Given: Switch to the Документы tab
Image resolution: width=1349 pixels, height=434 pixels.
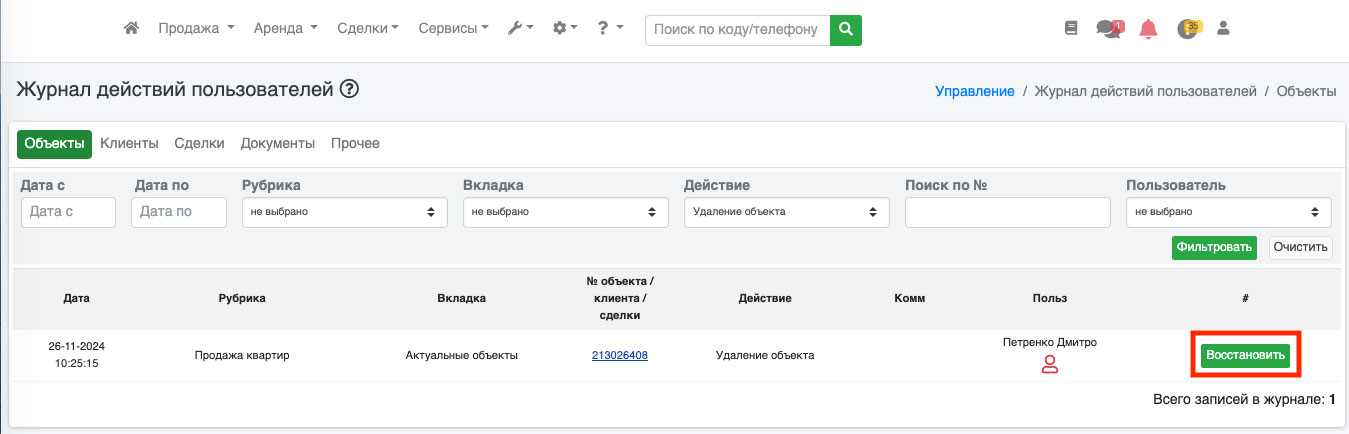Looking at the screenshot, I should click(277, 144).
